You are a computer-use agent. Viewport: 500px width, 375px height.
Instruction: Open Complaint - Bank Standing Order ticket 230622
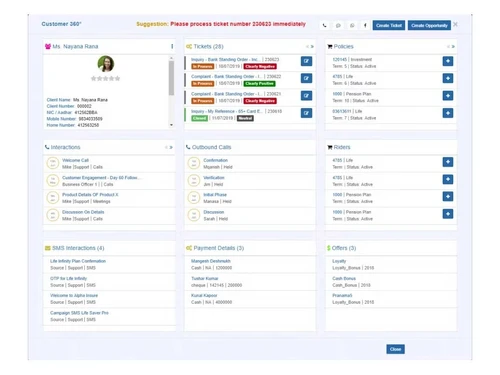[x=227, y=77]
